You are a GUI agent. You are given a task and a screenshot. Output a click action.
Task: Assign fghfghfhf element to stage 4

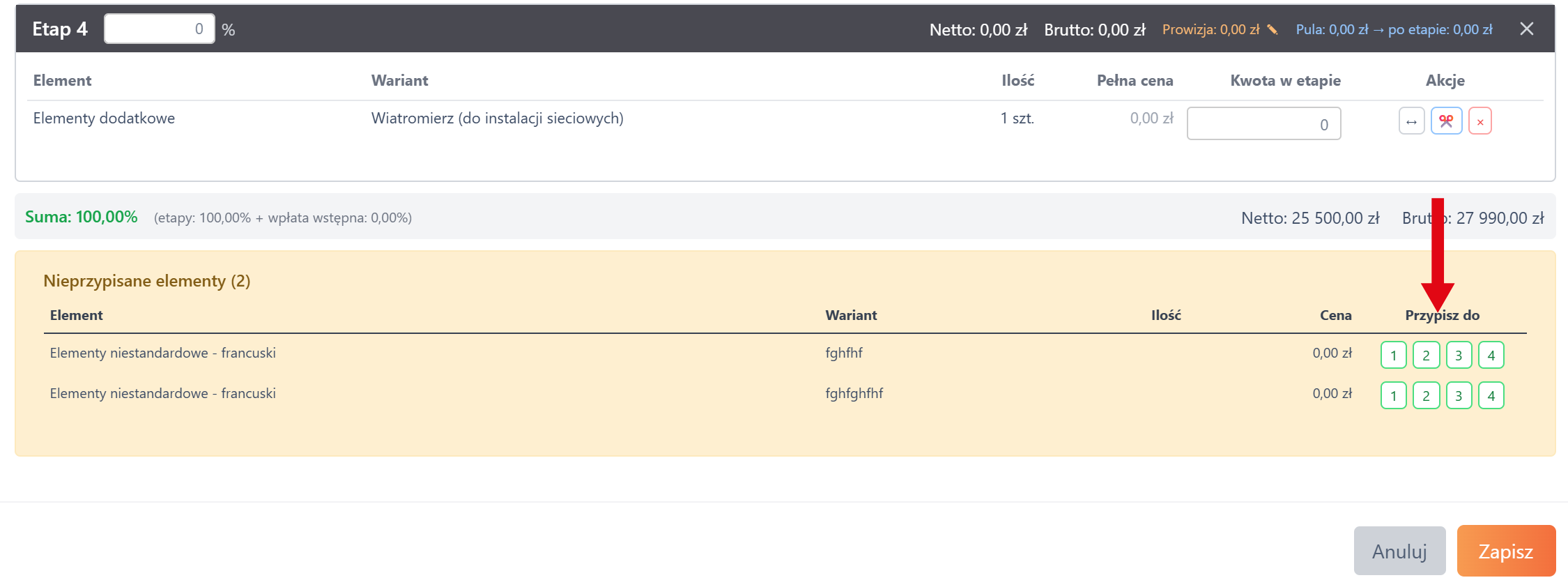point(1491,396)
